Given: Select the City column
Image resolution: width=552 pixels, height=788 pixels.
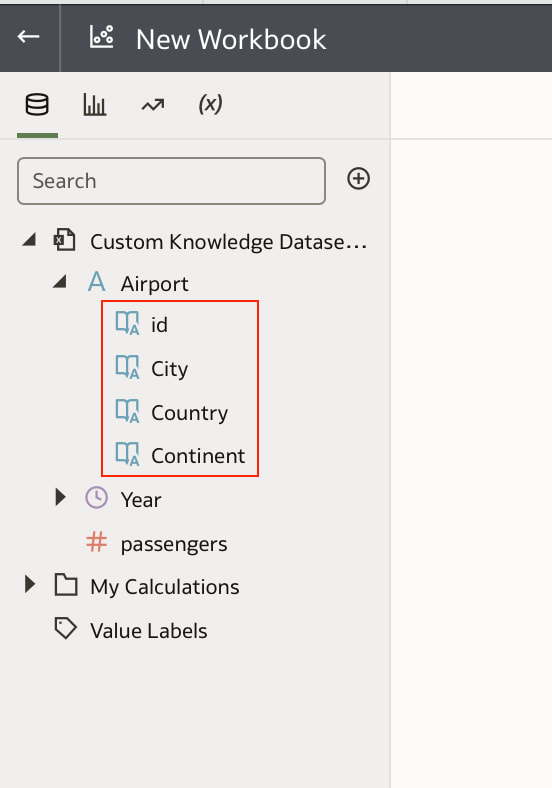Looking at the screenshot, I should 169,369.
